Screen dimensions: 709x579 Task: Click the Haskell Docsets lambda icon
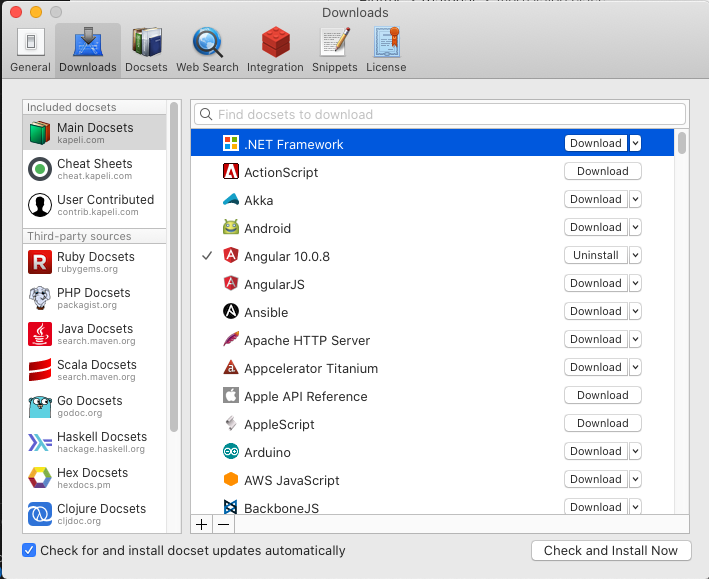point(40,442)
